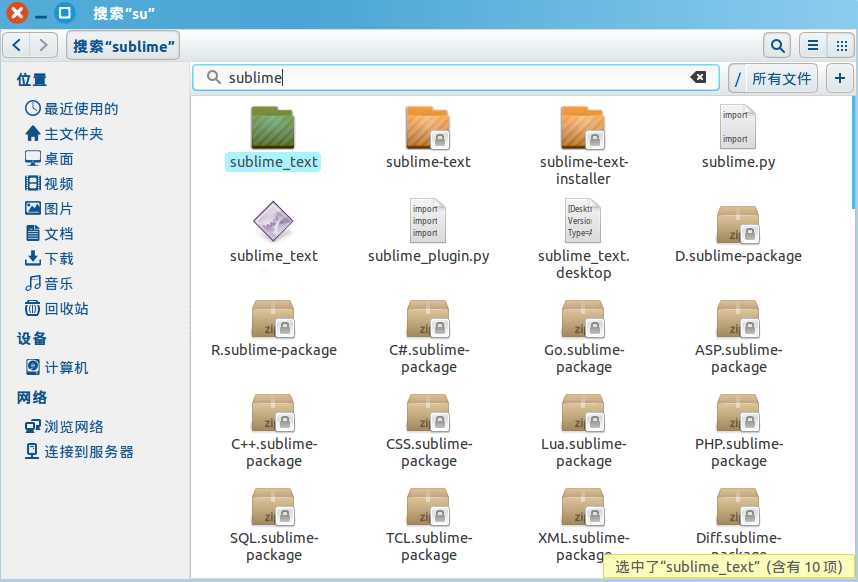The image size is (858, 582).
Task: Select the sublime_plugin.py file icon
Action: tap(428, 220)
